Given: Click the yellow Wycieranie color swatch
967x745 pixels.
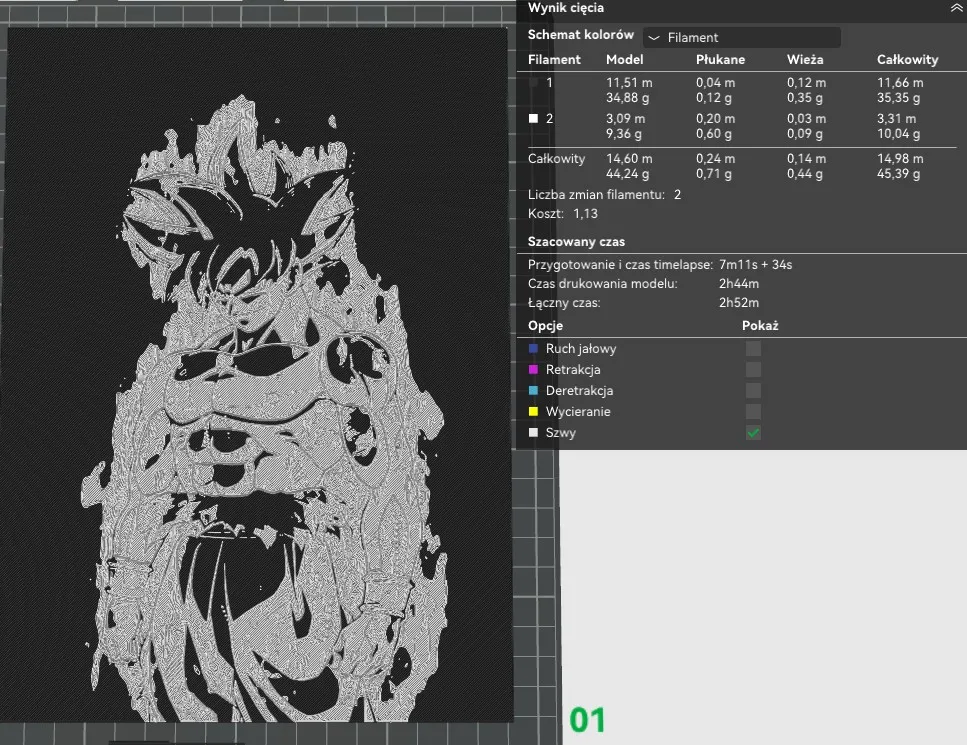Looking at the screenshot, I should pos(533,411).
